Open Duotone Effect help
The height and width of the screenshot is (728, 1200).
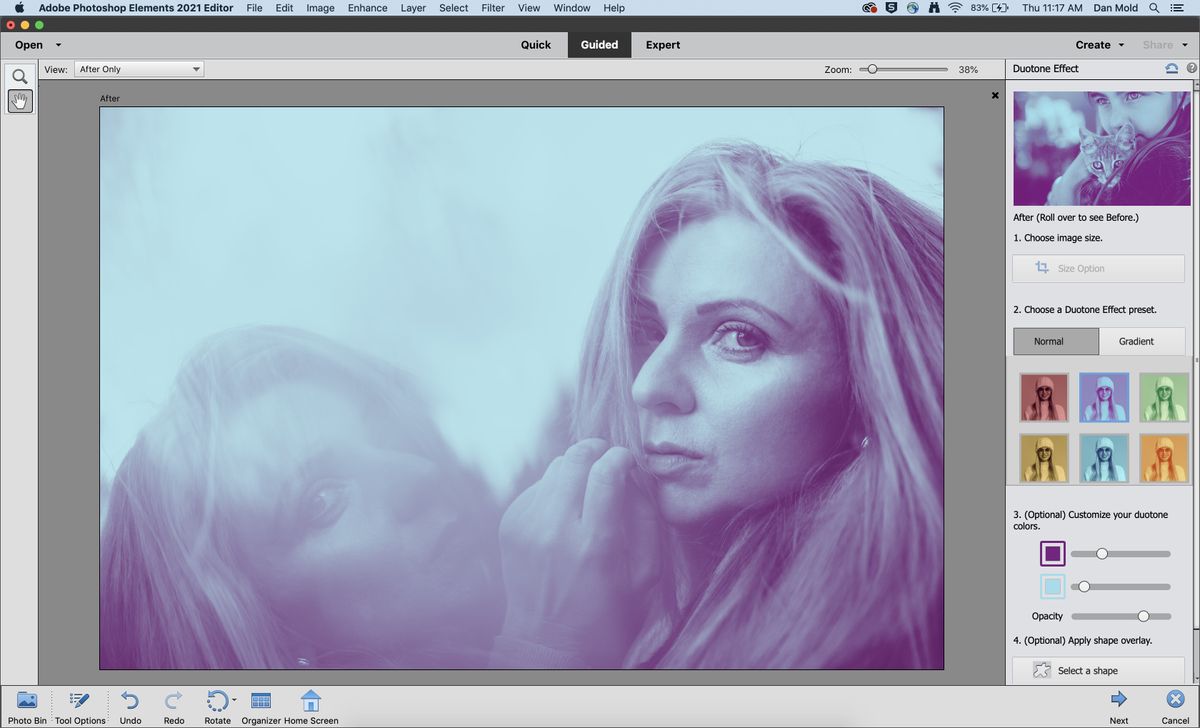[x=1191, y=68]
